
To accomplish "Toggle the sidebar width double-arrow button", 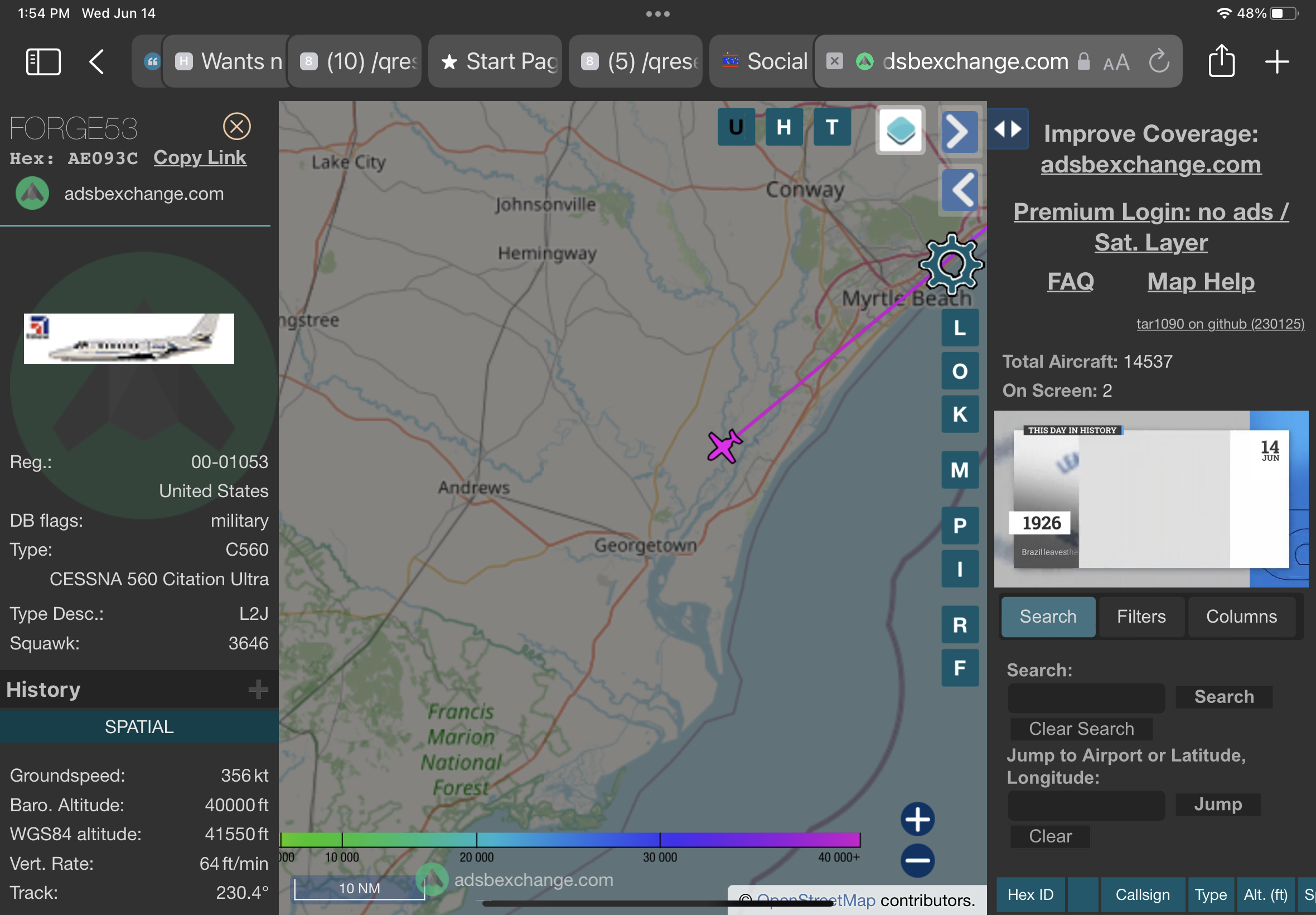I will 1008,128.
